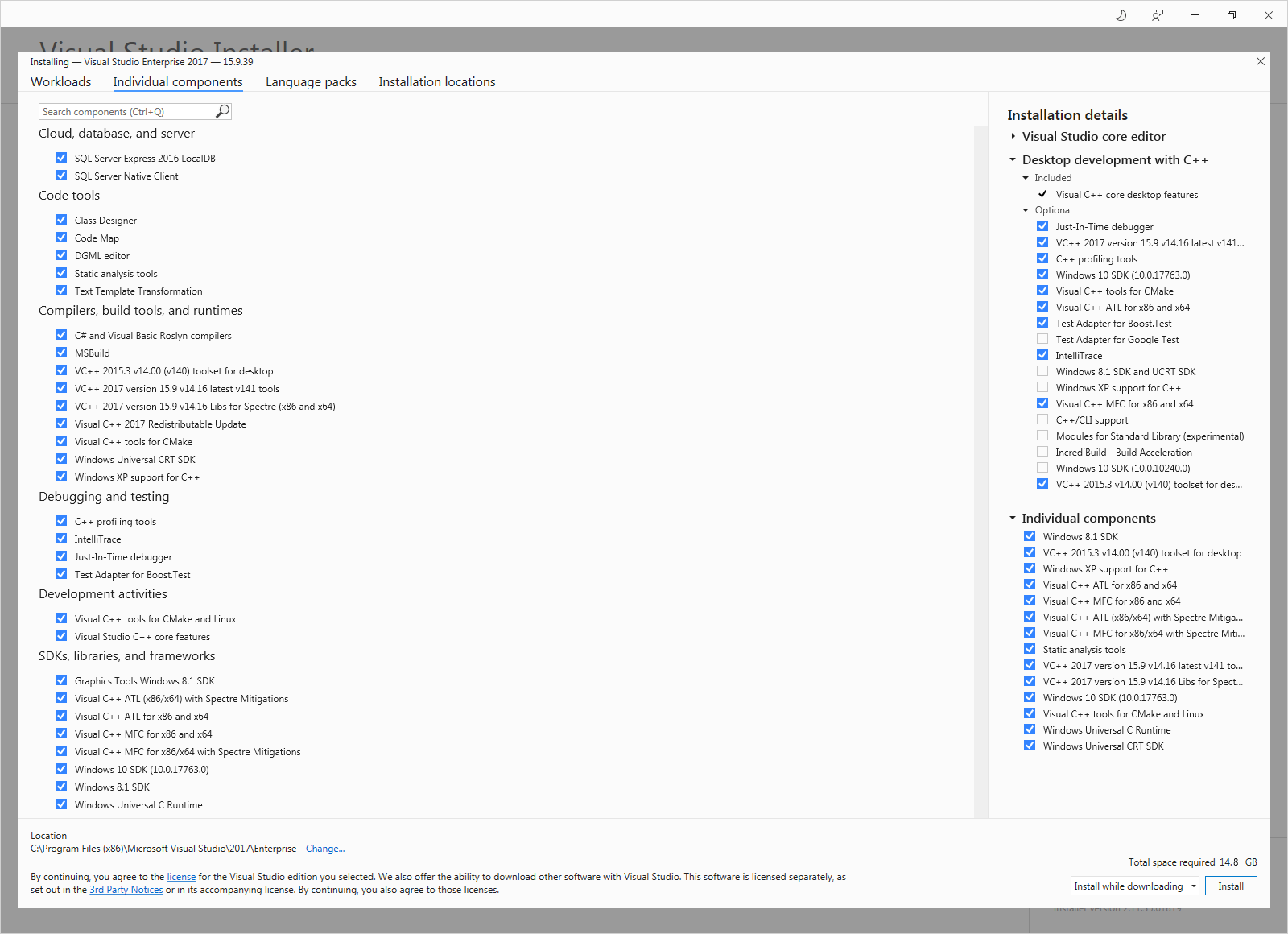Click the Search components input field

tap(127, 112)
